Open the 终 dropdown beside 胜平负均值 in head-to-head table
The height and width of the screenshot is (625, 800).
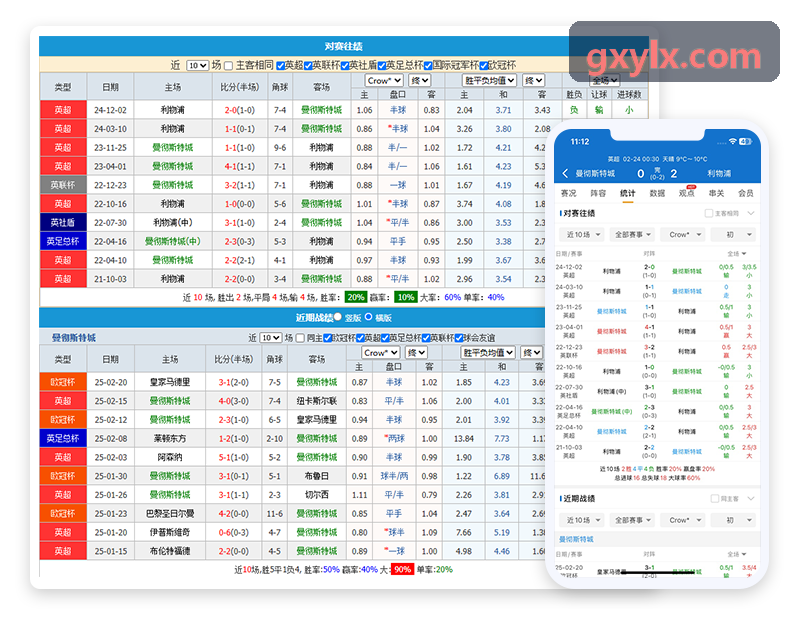pyautogui.click(x=534, y=81)
